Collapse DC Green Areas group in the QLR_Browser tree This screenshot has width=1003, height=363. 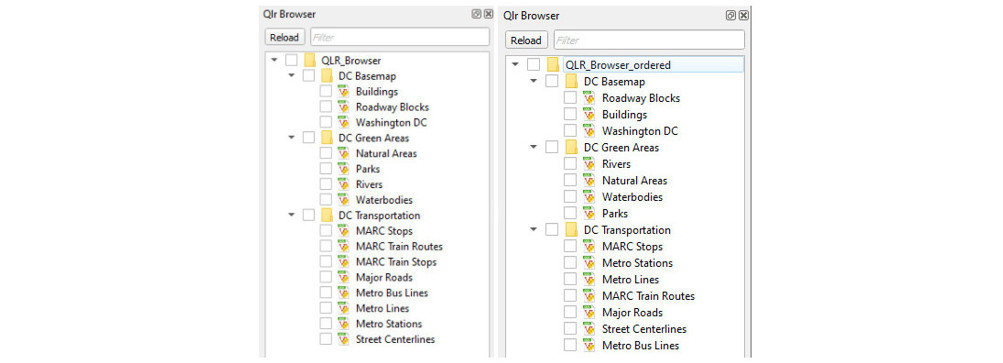coord(291,138)
